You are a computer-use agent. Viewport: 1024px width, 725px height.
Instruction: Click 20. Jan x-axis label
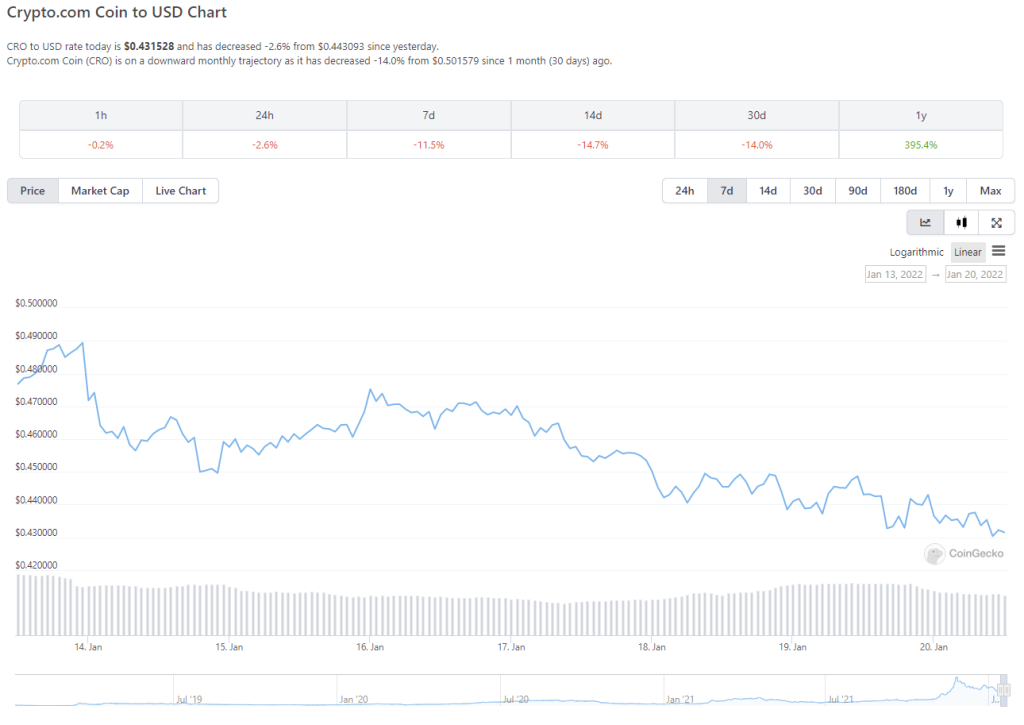point(933,647)
